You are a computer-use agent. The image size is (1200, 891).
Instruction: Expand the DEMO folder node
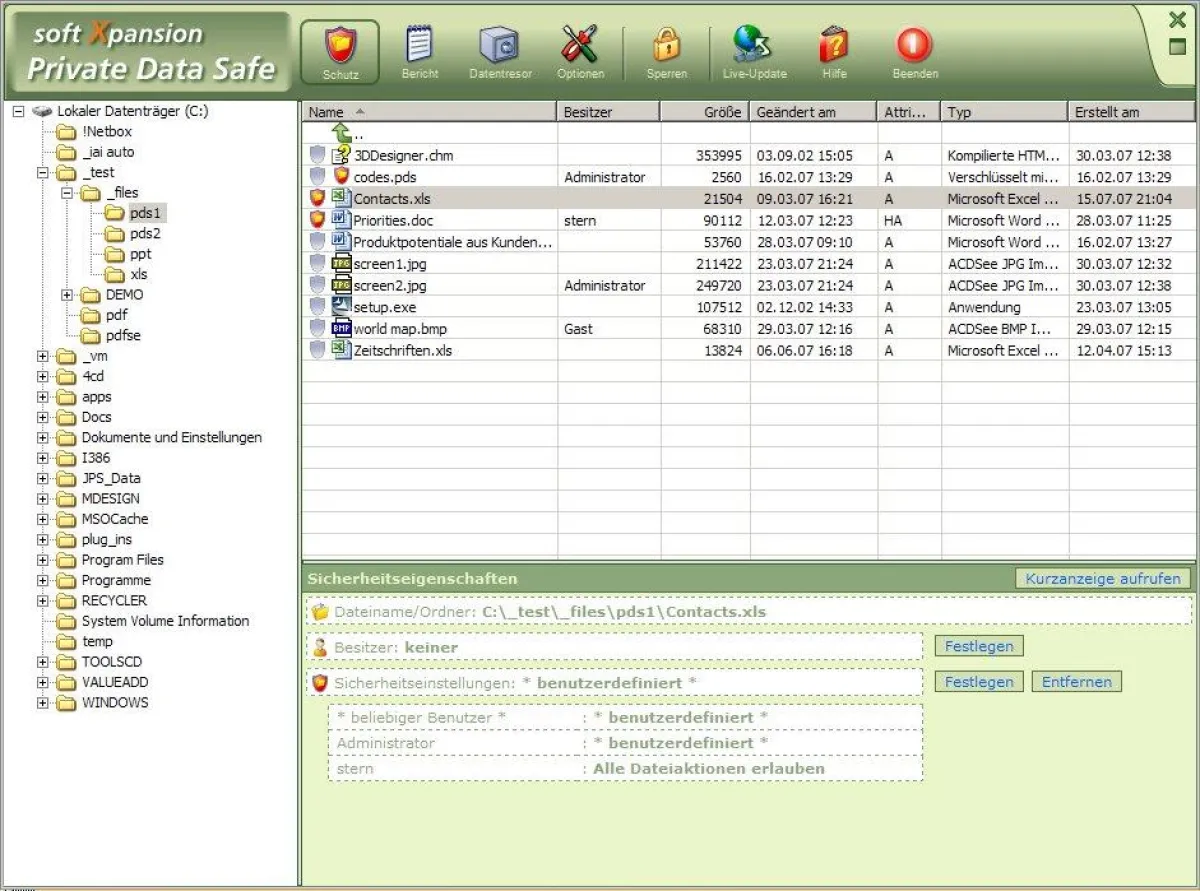point(66,295)
